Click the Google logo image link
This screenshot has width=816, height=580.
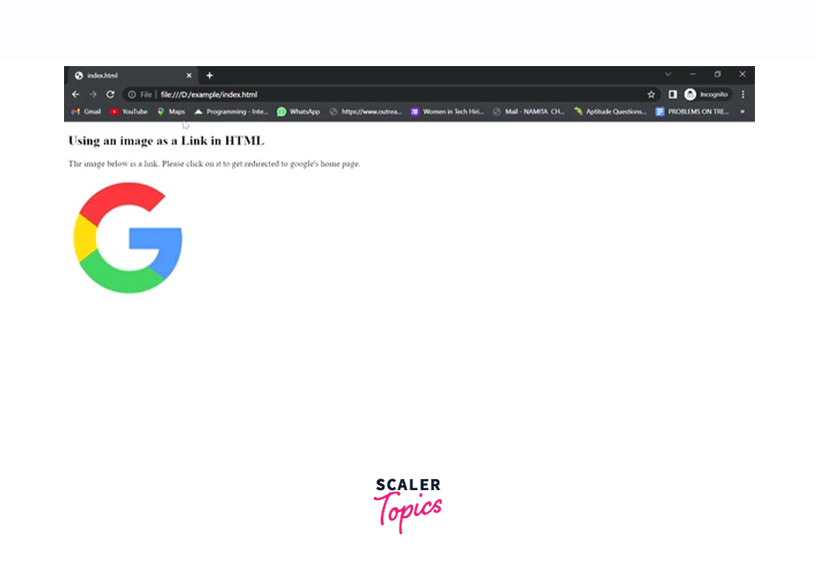pos(128,238)
